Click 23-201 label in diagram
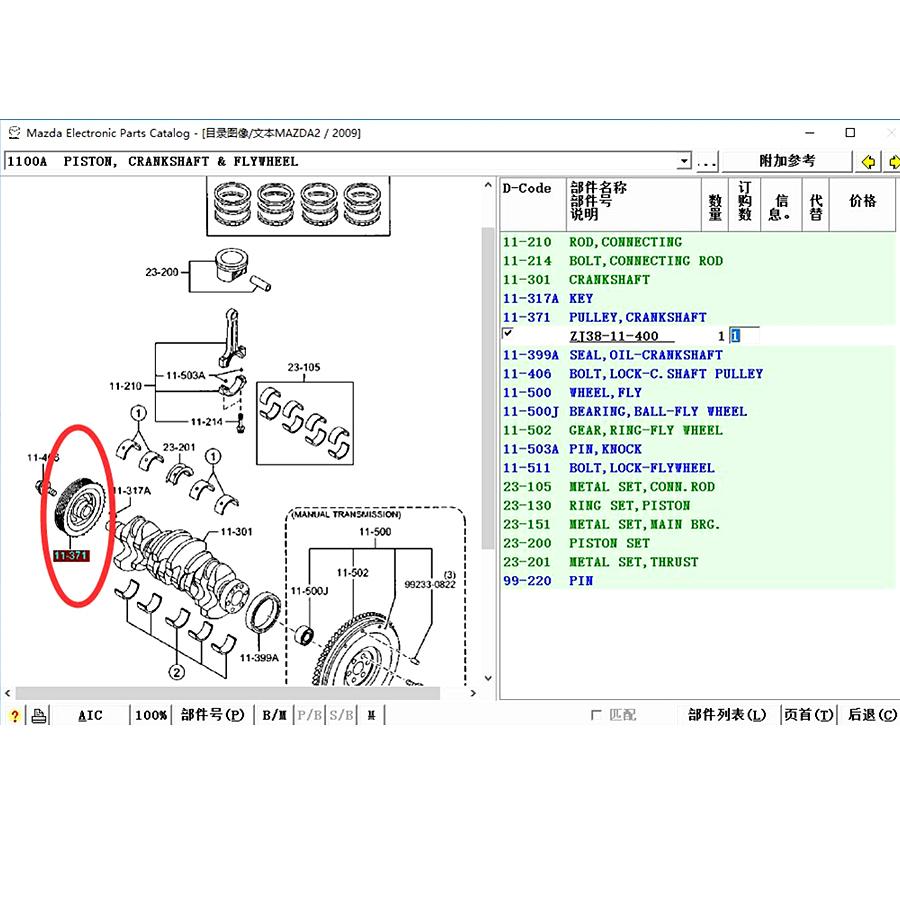900x900 pixels. point(179,447)
